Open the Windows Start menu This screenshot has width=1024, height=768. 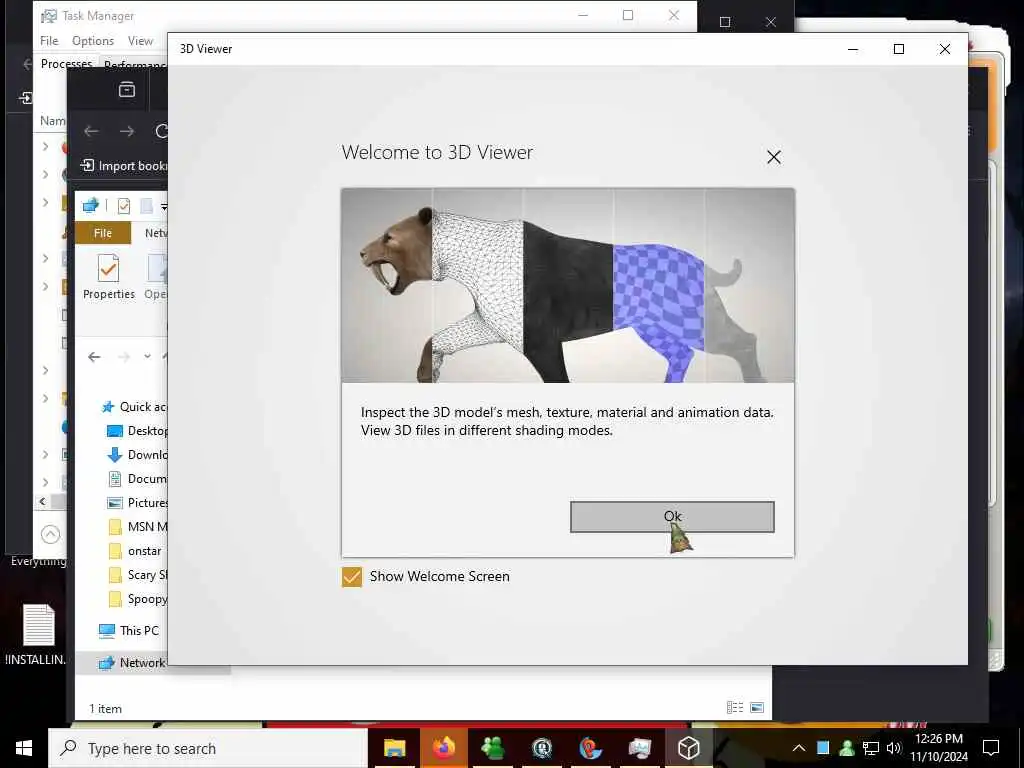(x=24, y=748)
